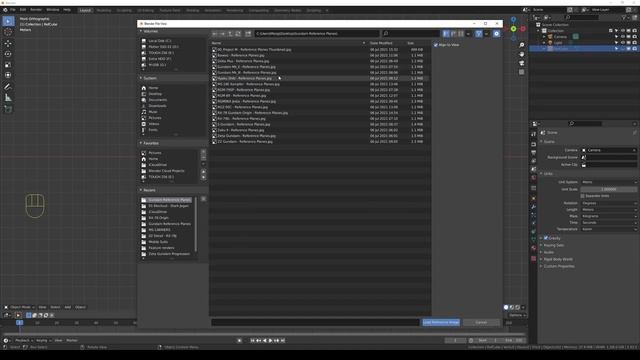This screenshot has width=640, height=360.
Task: Switch file browser to thumbnail display
Action: (461, 33)
